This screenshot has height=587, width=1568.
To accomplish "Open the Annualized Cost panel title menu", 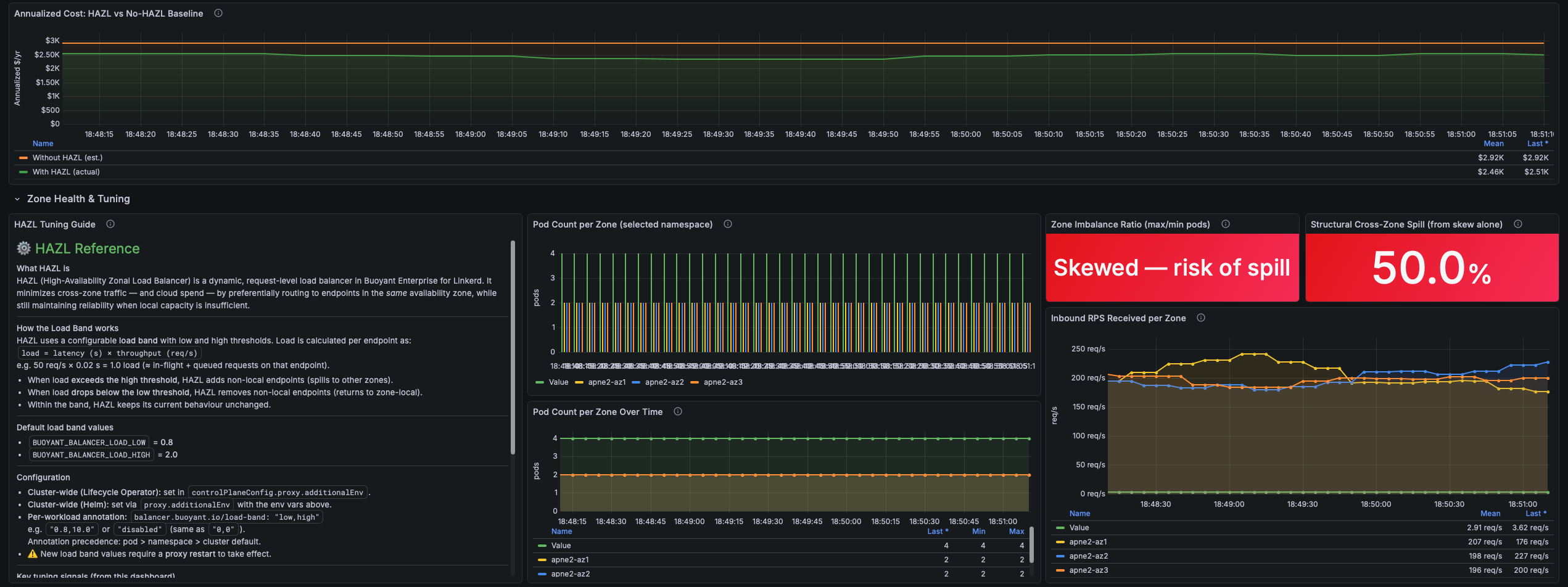I will point(109,14).
